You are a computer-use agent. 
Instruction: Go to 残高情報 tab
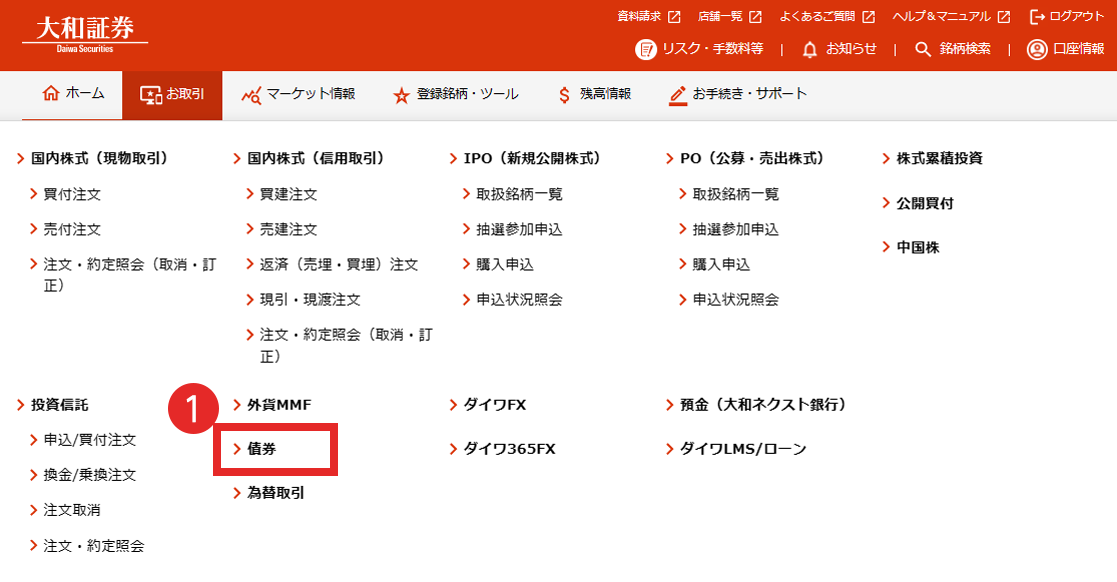(x=595, y=95)
